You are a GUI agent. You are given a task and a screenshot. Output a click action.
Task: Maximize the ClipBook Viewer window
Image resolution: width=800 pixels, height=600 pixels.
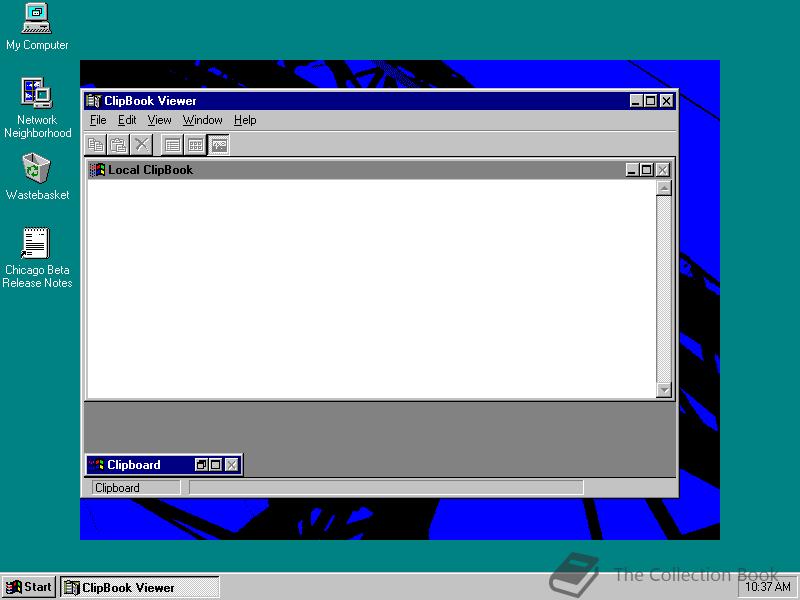pos(651,101)
